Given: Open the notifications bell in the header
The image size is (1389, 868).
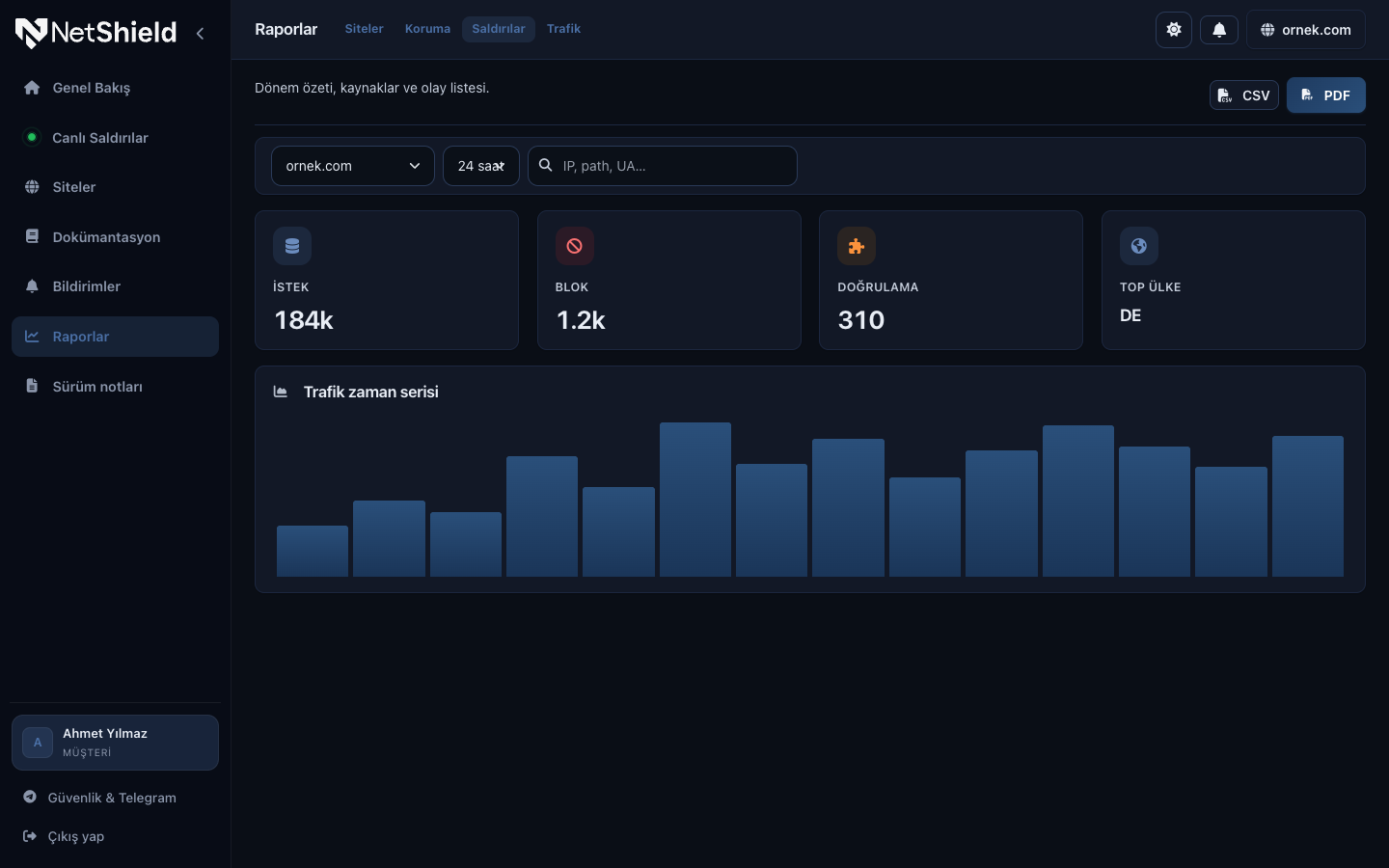Looking at the screenshot, I should tap(1219, 30).
